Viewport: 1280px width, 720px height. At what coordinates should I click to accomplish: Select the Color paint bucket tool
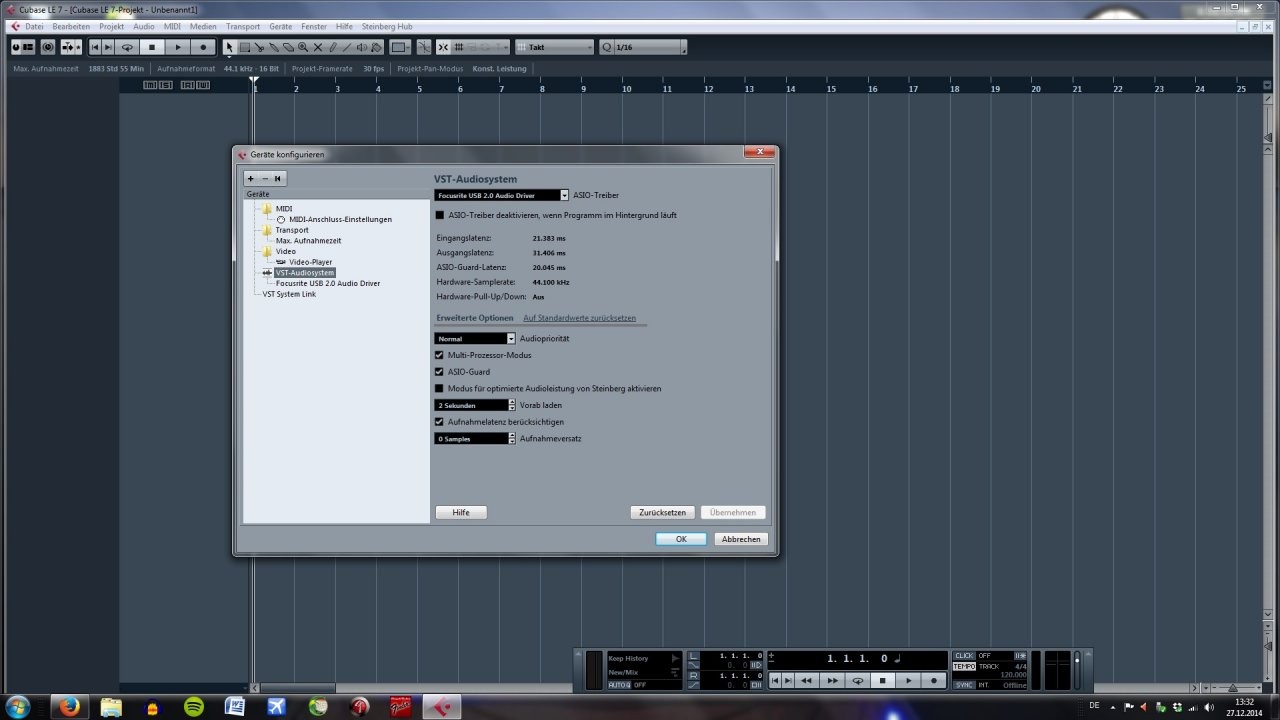pyautogui.click(x=377, y=47)
